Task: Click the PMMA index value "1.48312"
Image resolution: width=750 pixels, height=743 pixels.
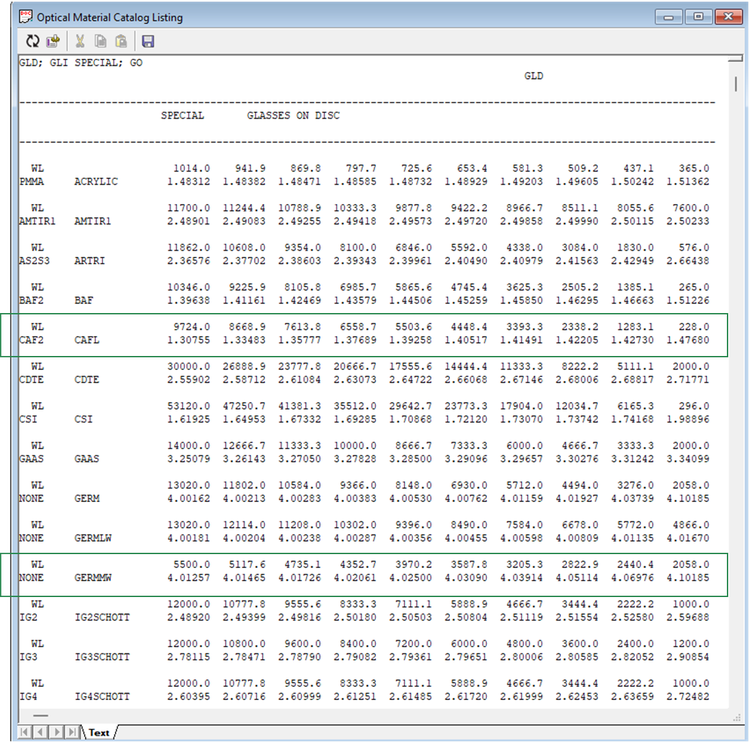Action: [x=188, y=182]
